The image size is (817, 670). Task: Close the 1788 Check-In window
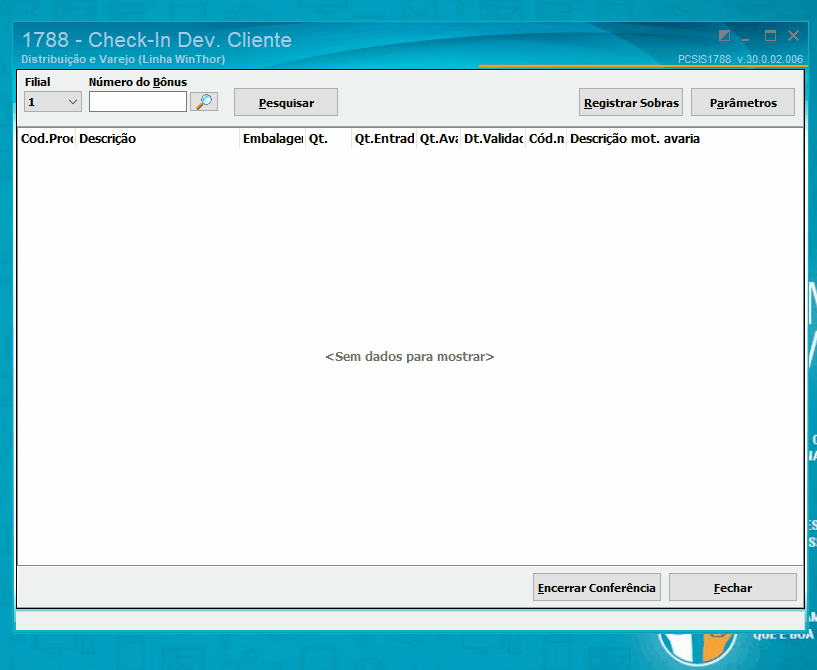(793, 35)
